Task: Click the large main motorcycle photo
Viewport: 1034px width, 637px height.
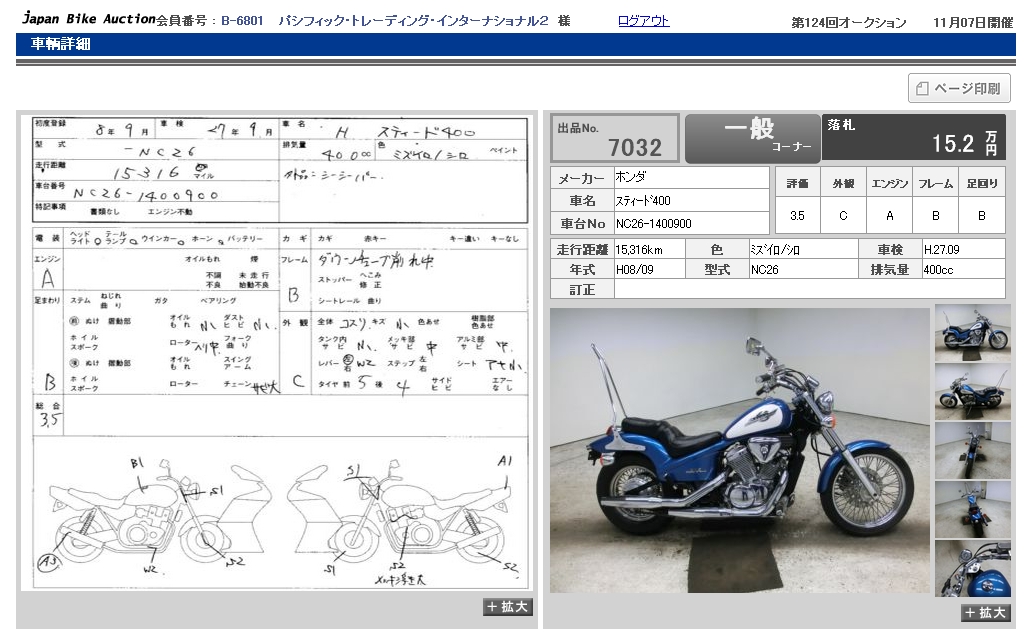Action: coord(739,450)
